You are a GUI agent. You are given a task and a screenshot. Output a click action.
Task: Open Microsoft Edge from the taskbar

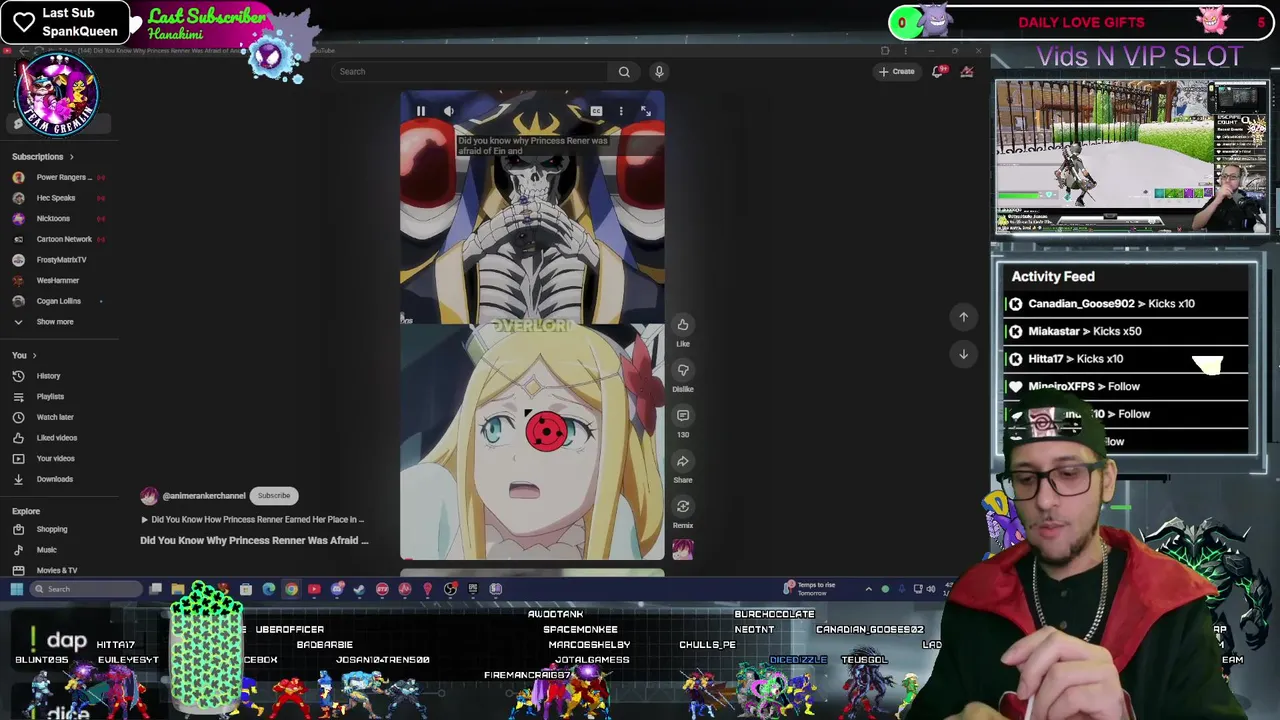269,589
